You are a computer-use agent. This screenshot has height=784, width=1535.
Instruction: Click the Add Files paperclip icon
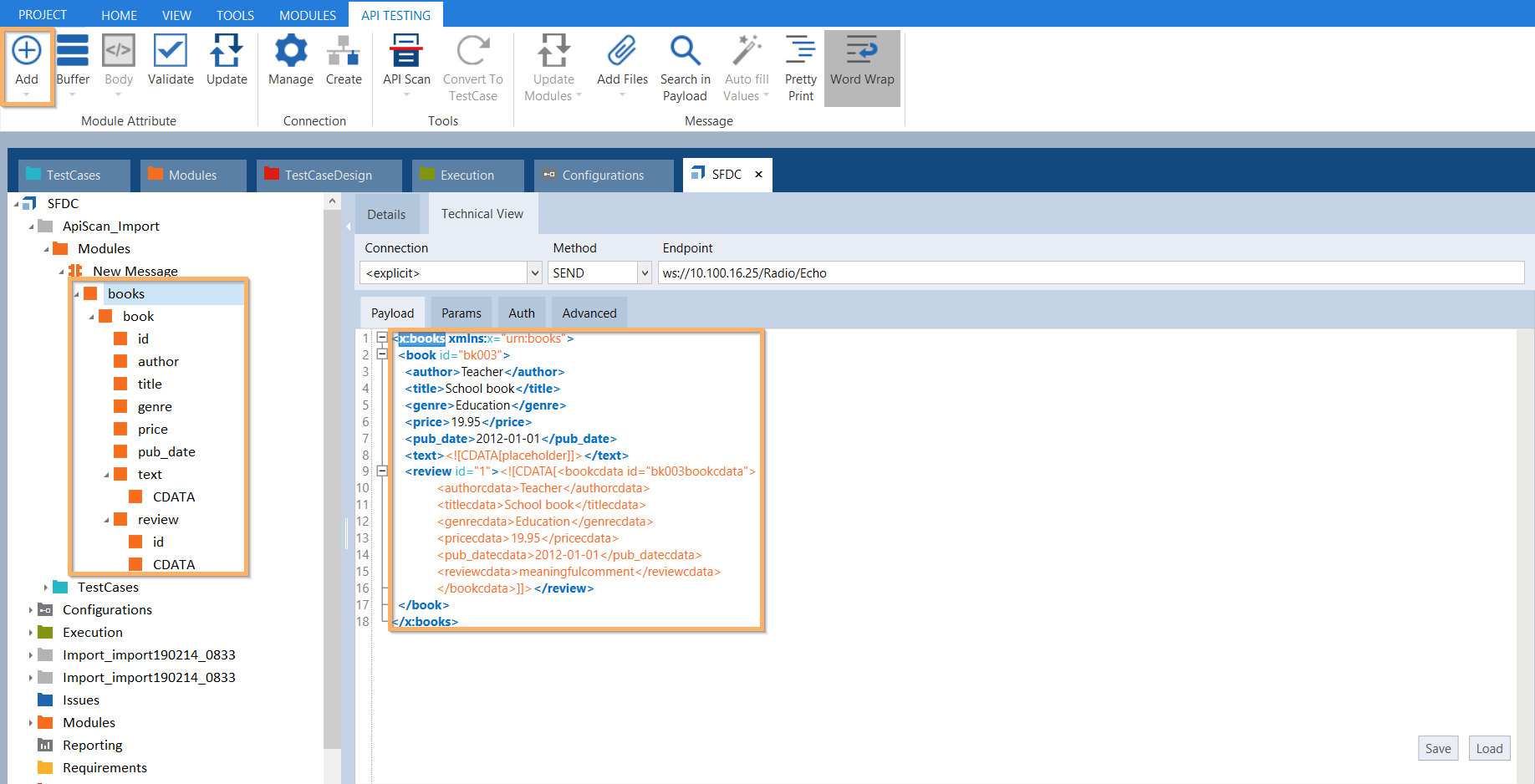click(622, 52)
